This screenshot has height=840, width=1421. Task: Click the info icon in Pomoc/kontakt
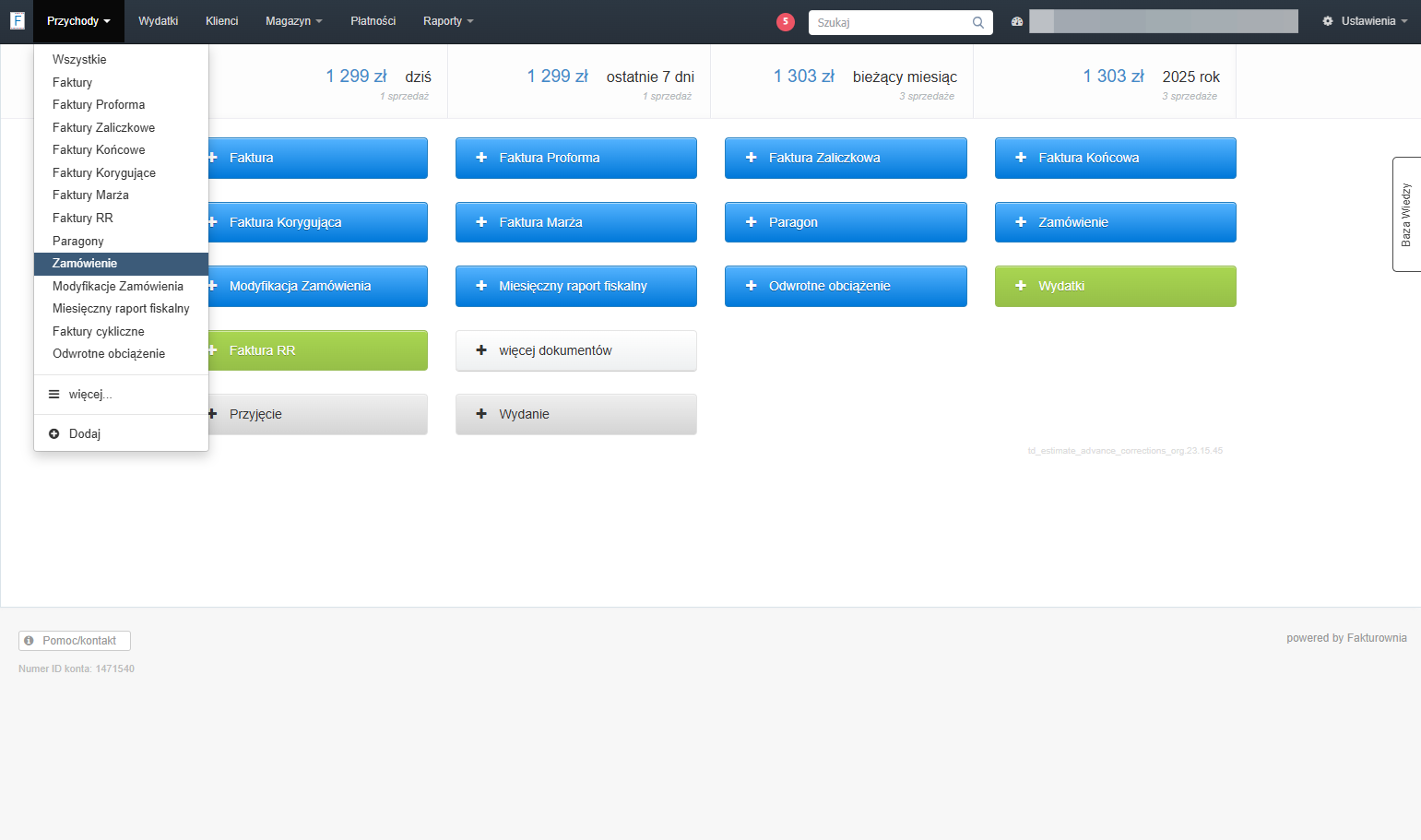pos(30,641)
